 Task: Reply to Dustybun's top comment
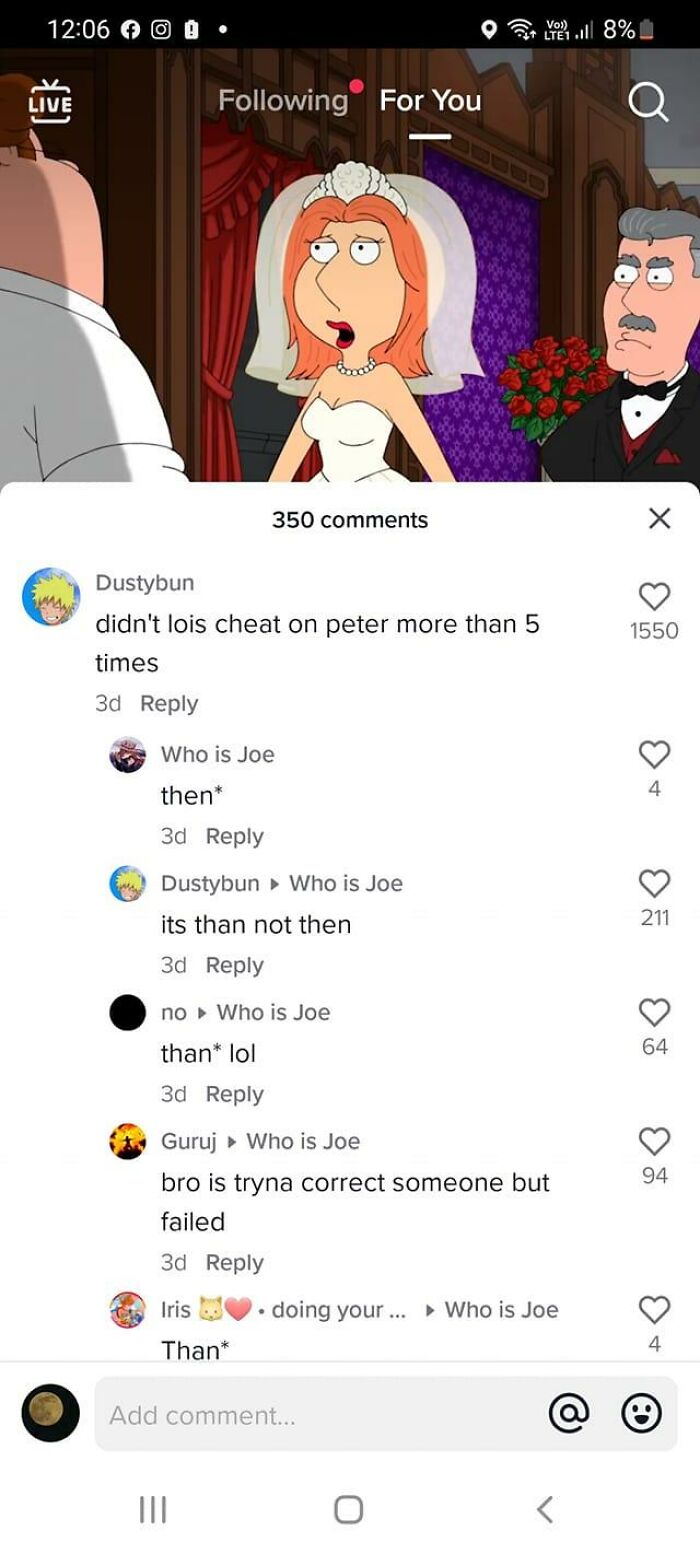pos(169,703)
